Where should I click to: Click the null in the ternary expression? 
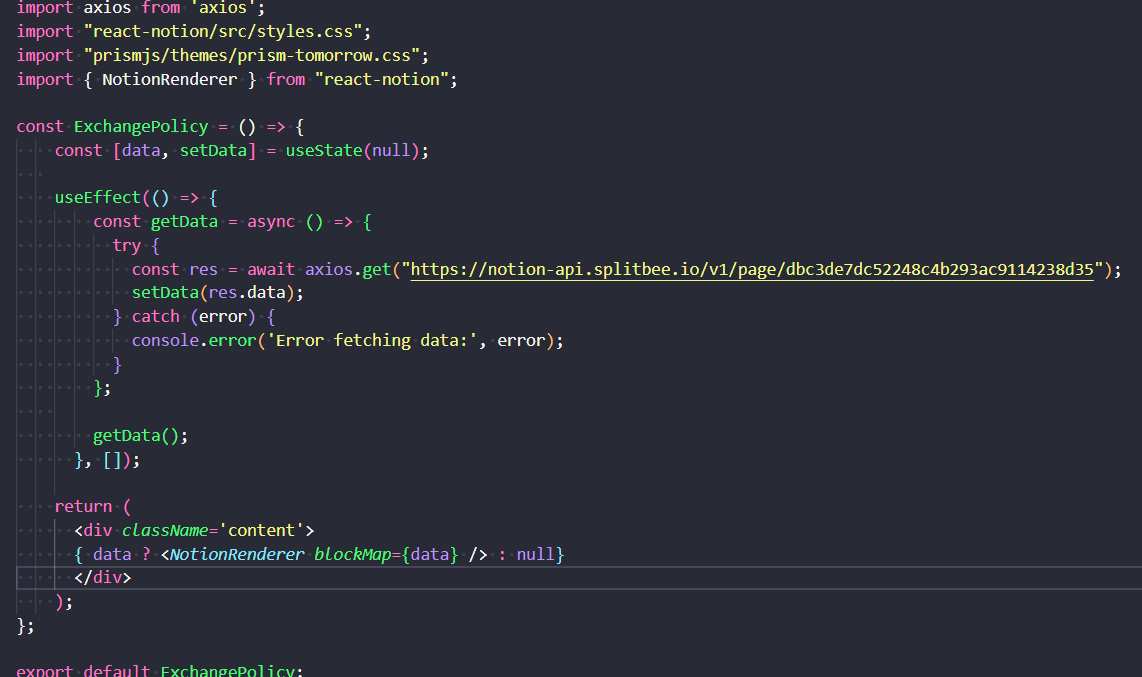535,555
